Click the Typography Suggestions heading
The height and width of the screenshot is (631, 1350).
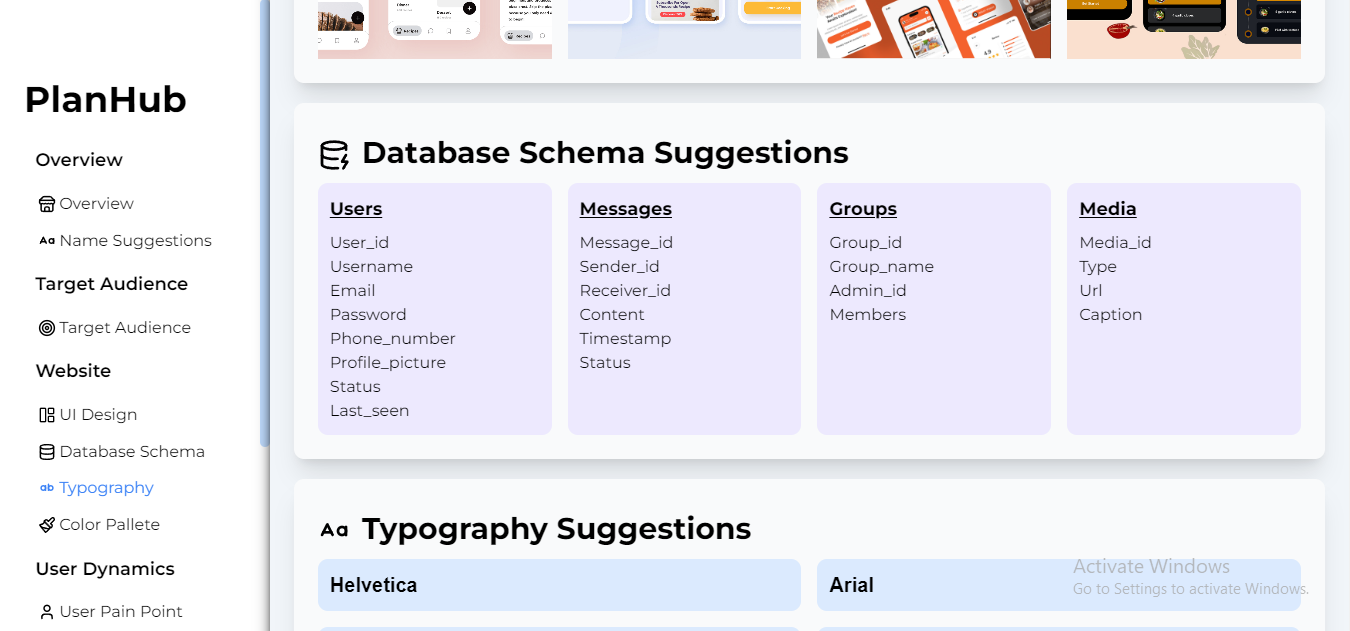[x=556, y=529]
